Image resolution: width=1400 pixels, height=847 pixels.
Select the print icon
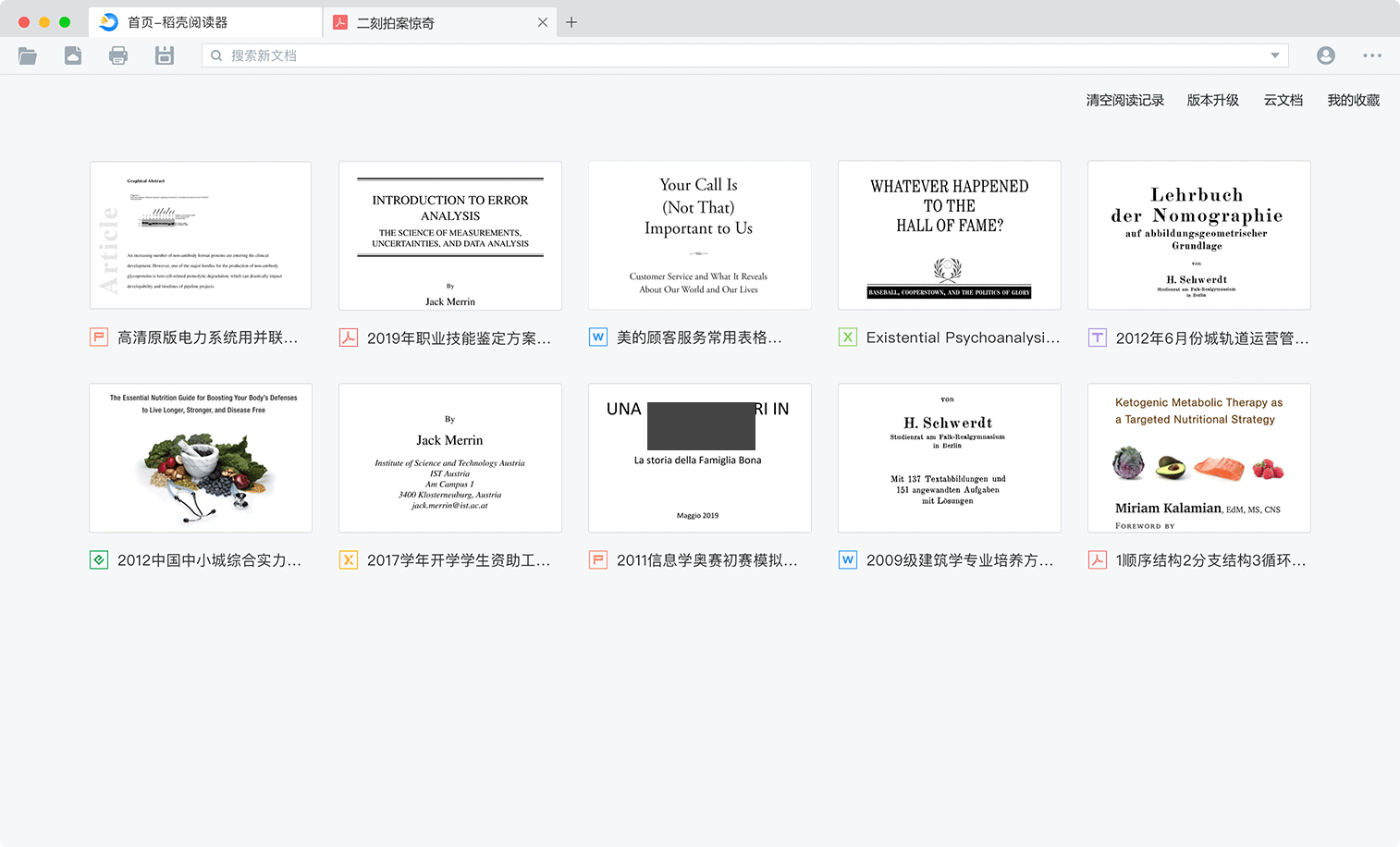tap(118, 55)
